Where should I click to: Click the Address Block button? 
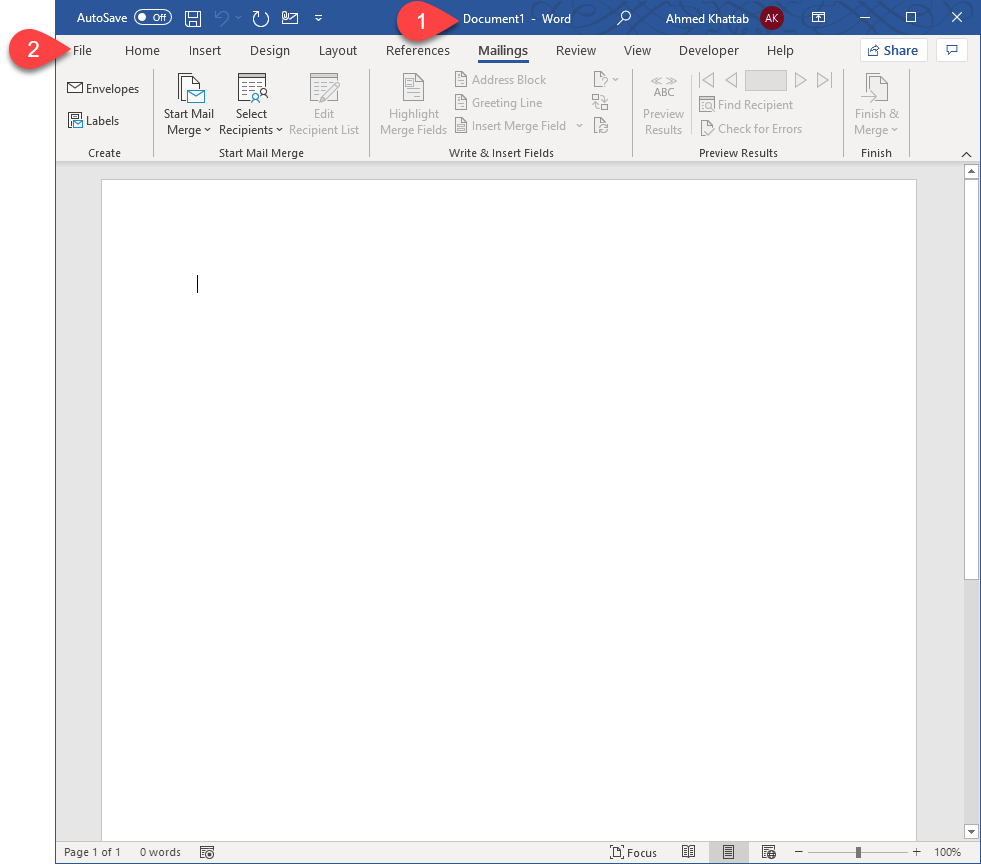500,79
